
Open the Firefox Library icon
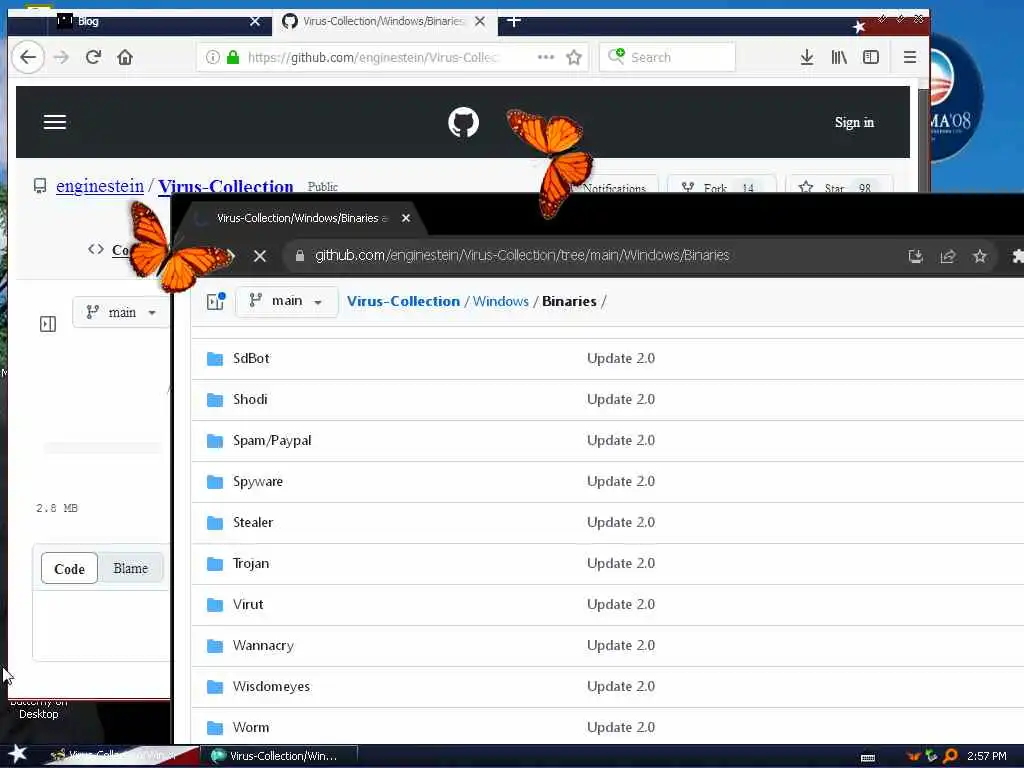(x=839, y=57)
